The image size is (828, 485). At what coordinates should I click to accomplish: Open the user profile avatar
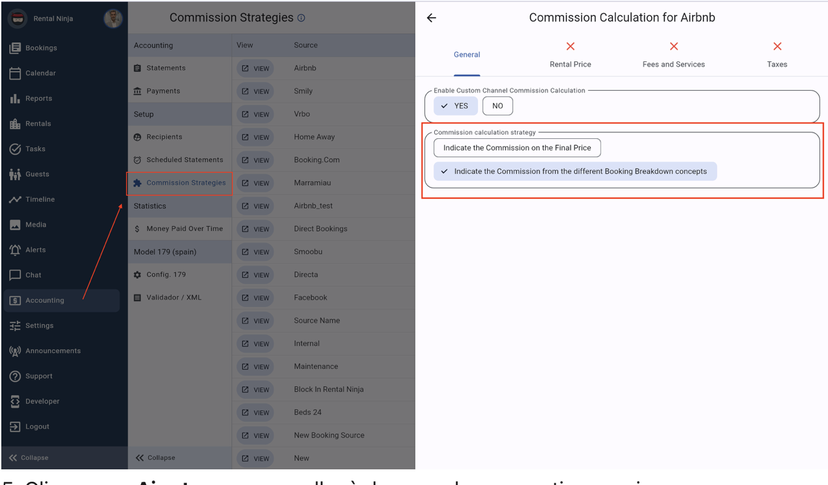point(113,18)
